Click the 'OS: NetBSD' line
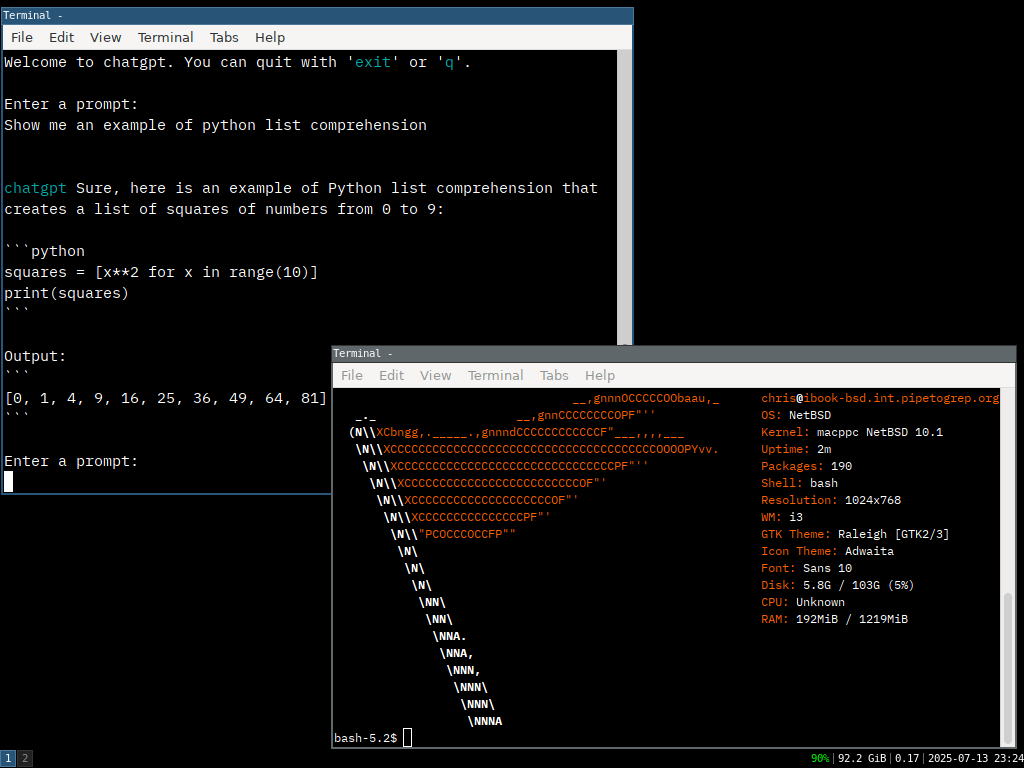The image size is (1024, 768). 796,415
